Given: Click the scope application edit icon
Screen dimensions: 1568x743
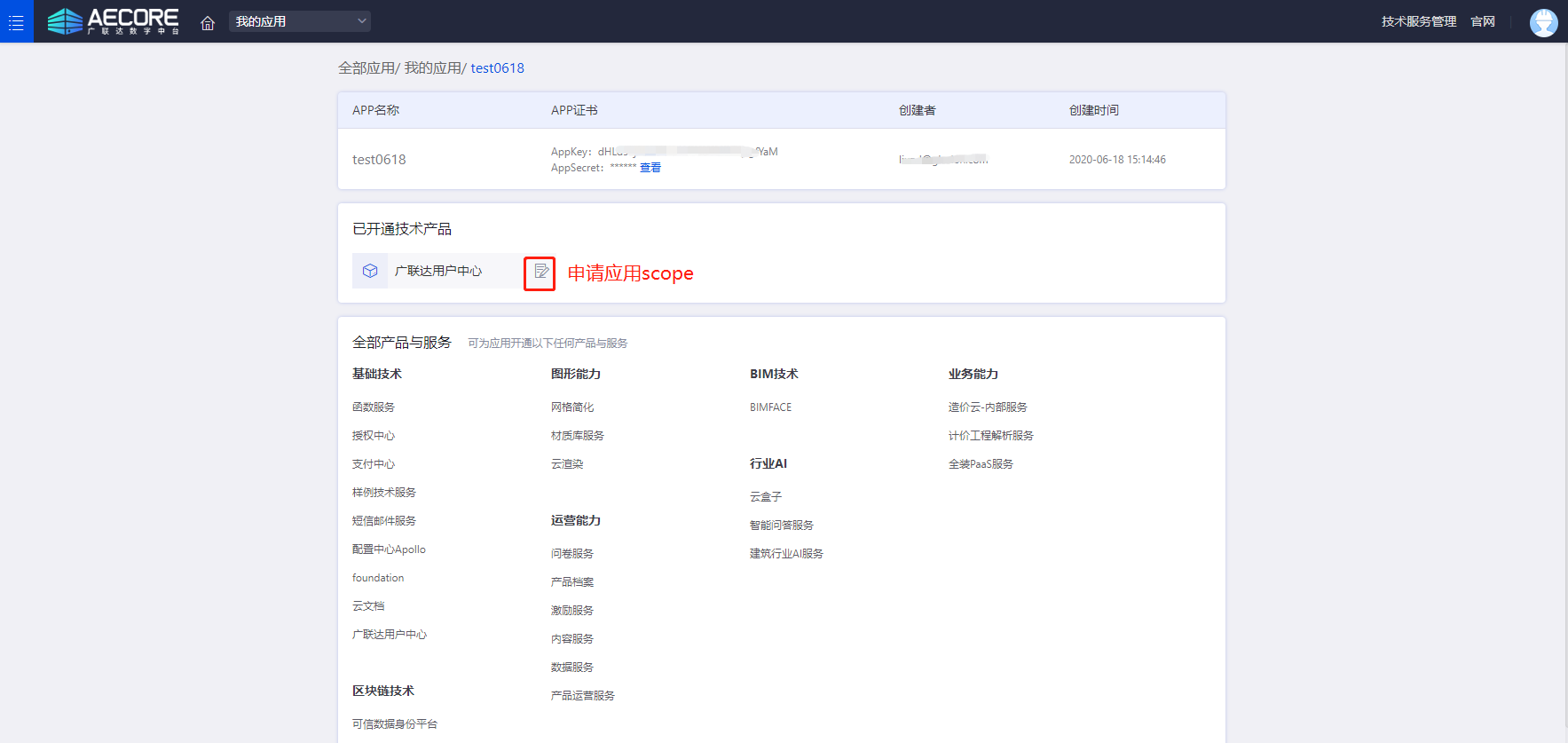Looking at the screenshot, I should 540,272.
